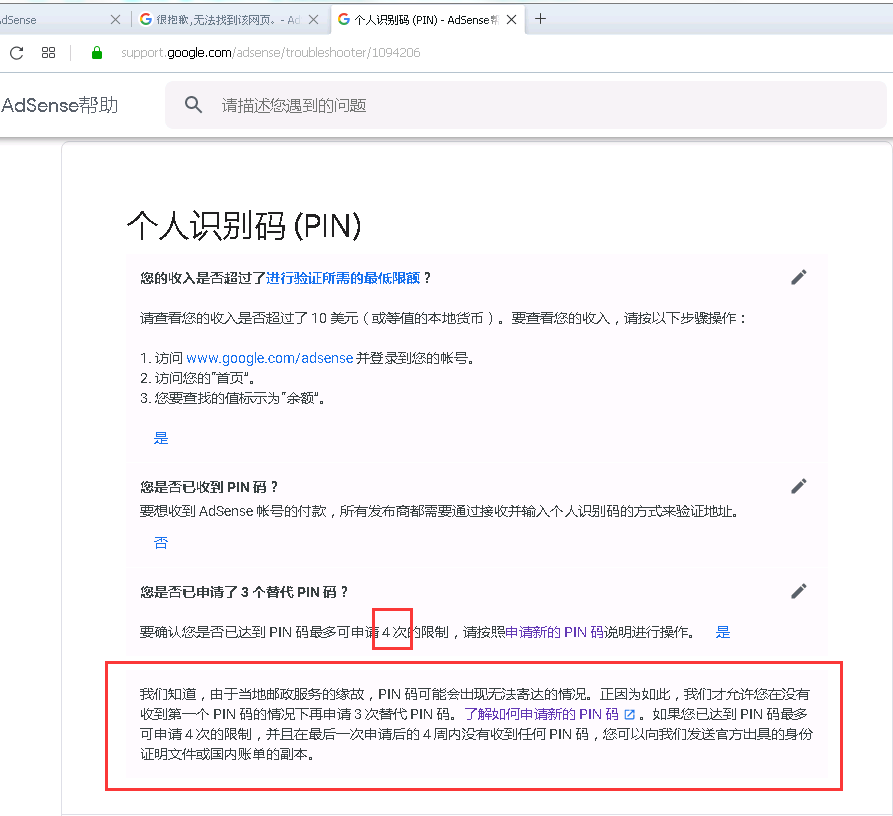893x816 pixels.
Task: Click the 是 answer under the income question
Action: [x=161, y=438]
